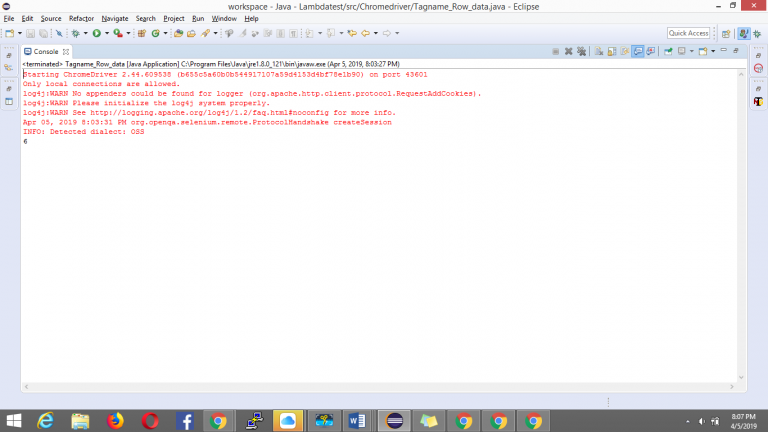The width and height of the screenshot is (768, 432).
Task: Select the Console tab
Action: pos(41,51)
